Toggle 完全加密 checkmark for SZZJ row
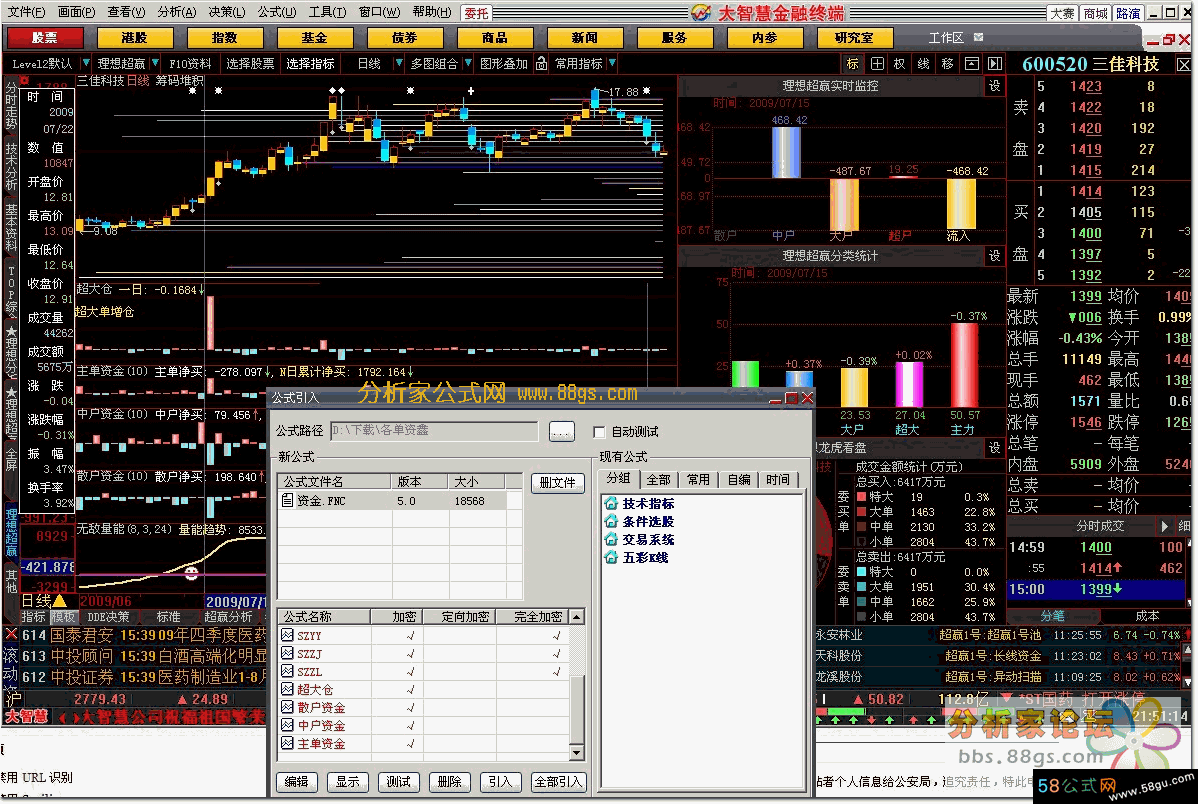The height and width of the screenshot is (804, 1198). click(556, 654)
